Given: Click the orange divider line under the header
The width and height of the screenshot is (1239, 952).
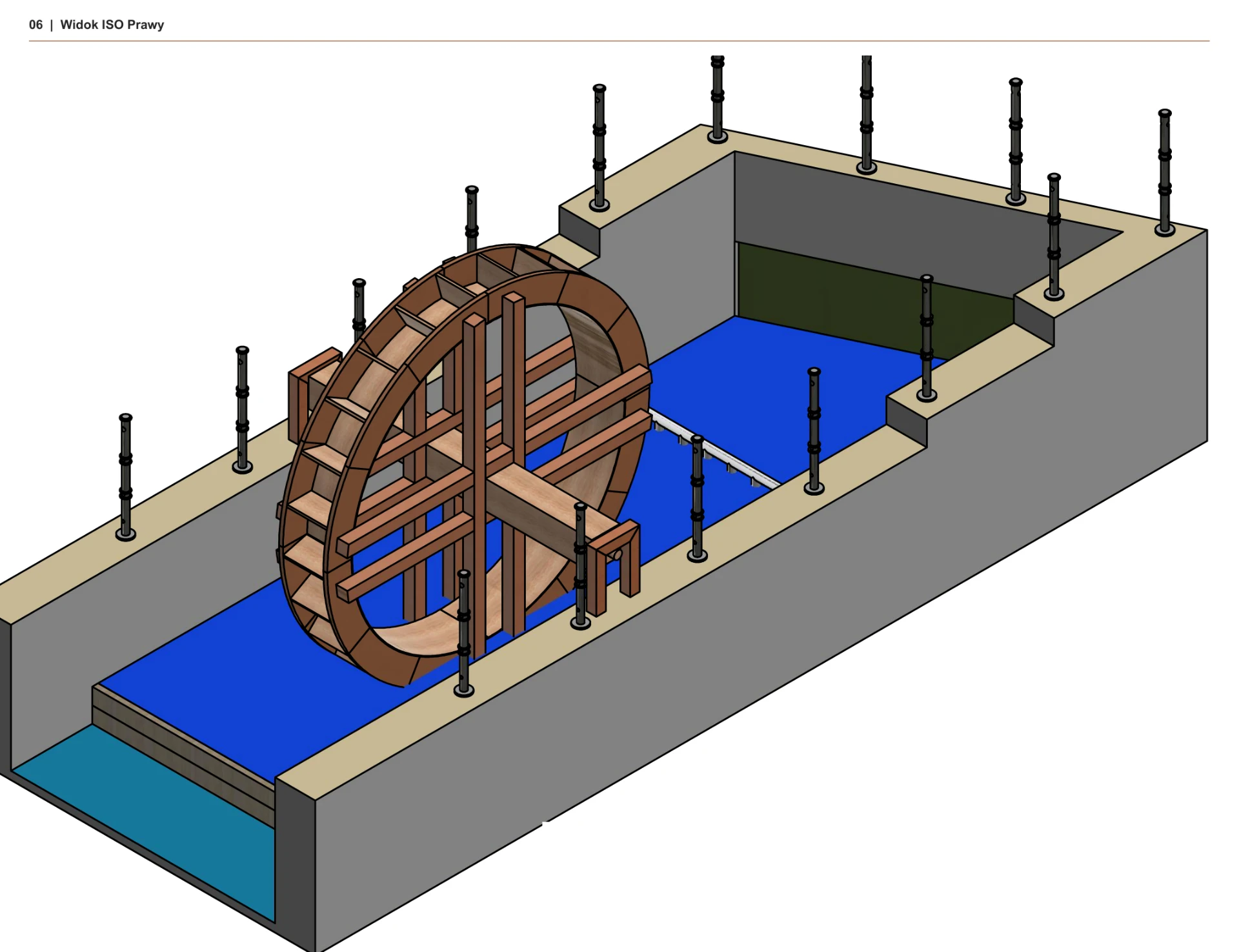Looking at the screenshot, I should coord(619,41).
